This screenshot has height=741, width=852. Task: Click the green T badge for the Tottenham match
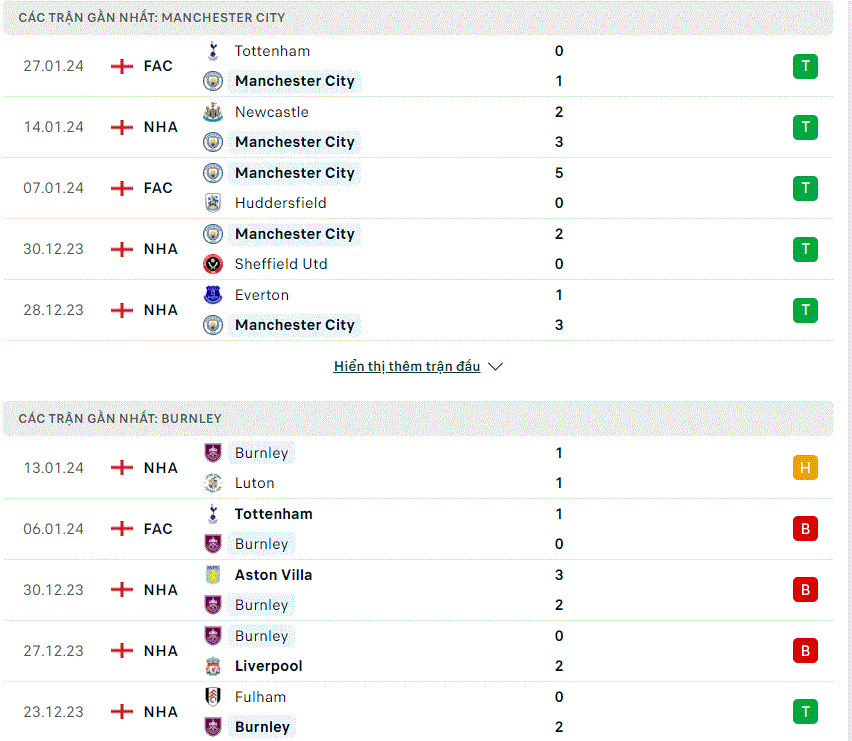pyautogui.click(x=805, y=66)
